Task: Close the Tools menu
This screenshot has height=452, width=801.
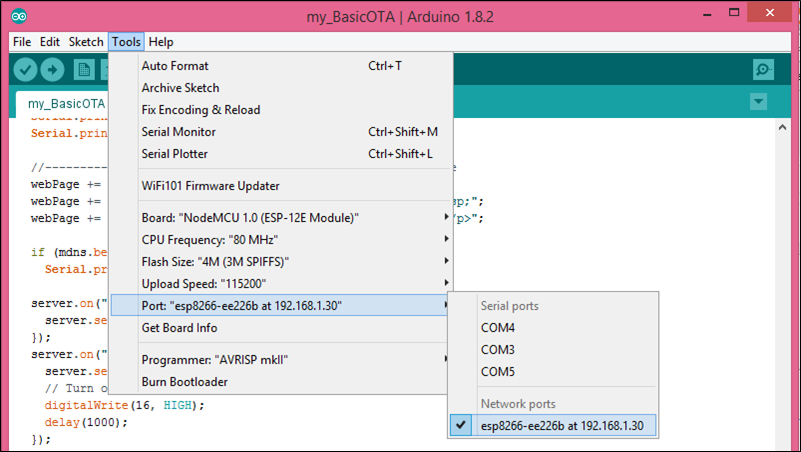Action: [126, 42]
